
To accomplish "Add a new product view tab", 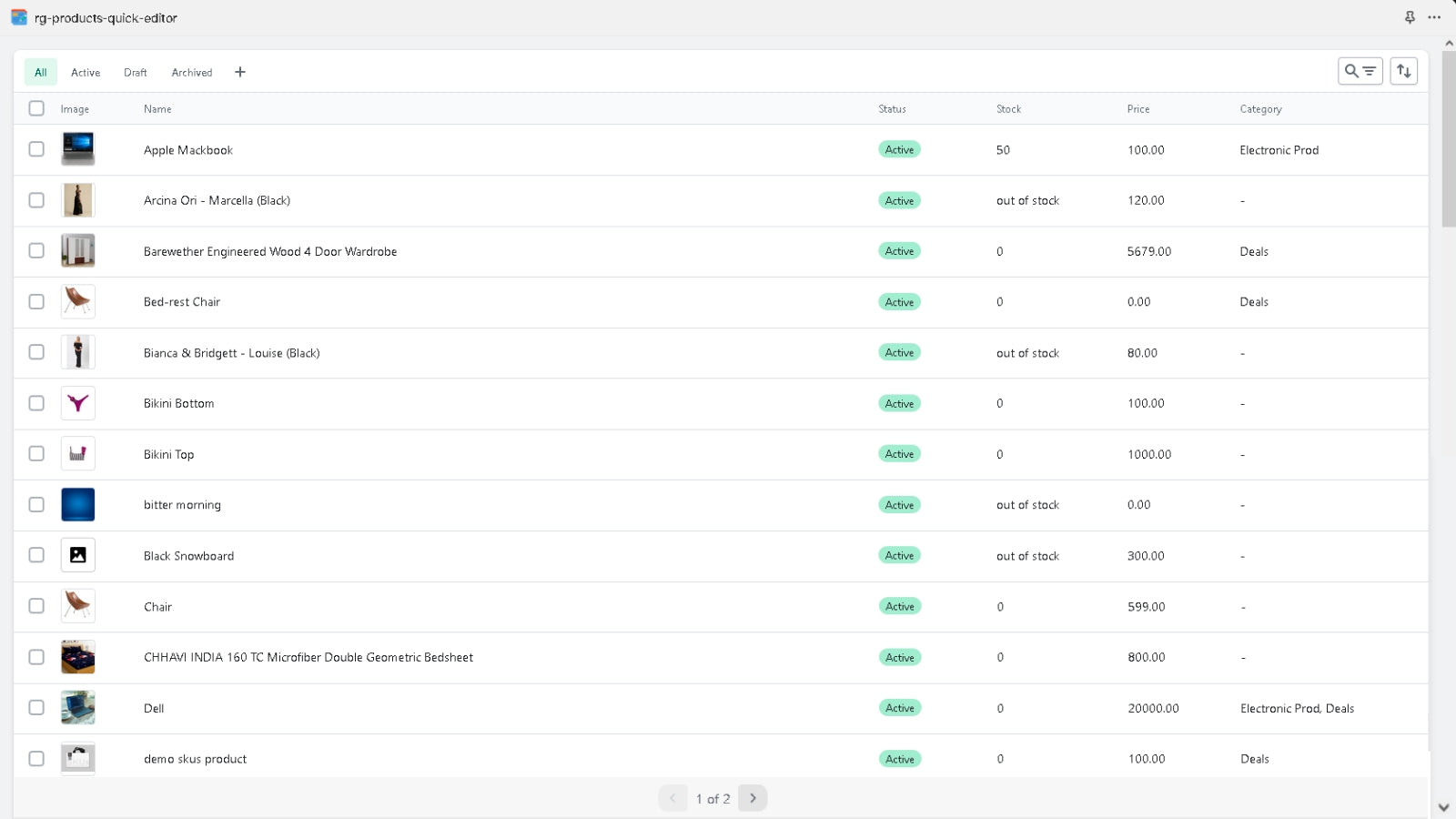I will click(x=240, y=71).
